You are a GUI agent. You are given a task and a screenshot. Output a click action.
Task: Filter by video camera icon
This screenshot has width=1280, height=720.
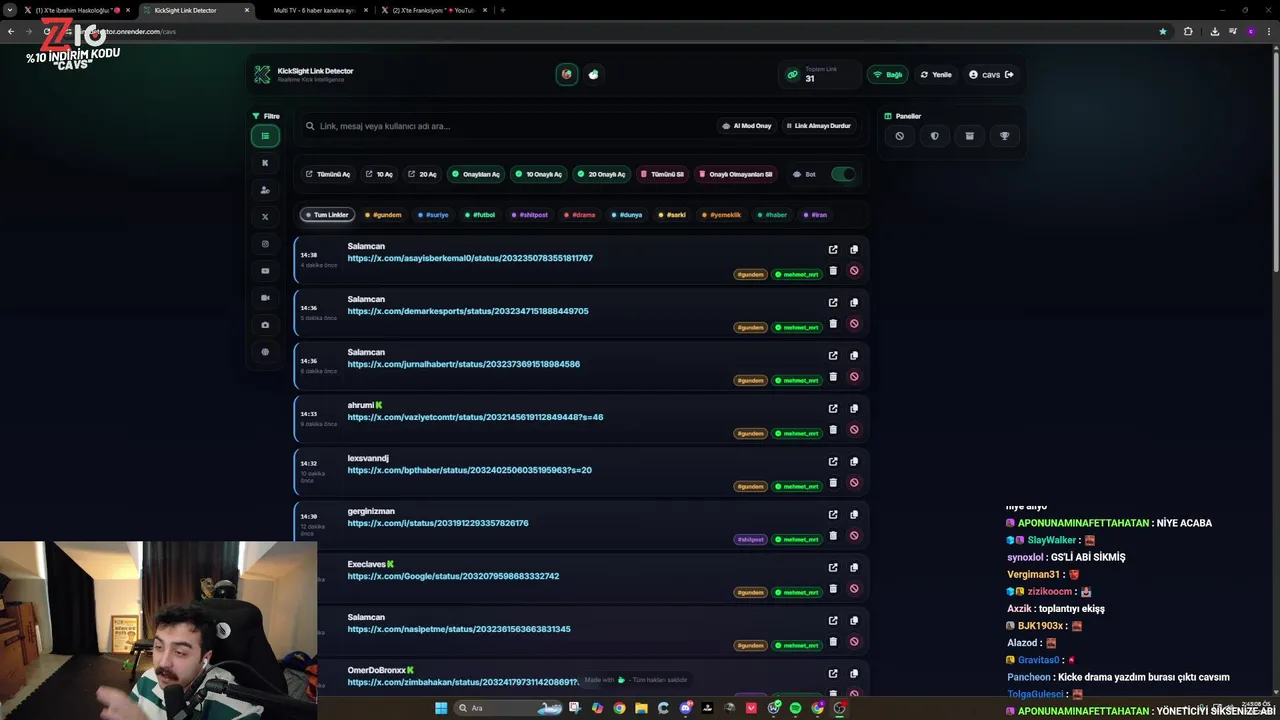(265, 298)
